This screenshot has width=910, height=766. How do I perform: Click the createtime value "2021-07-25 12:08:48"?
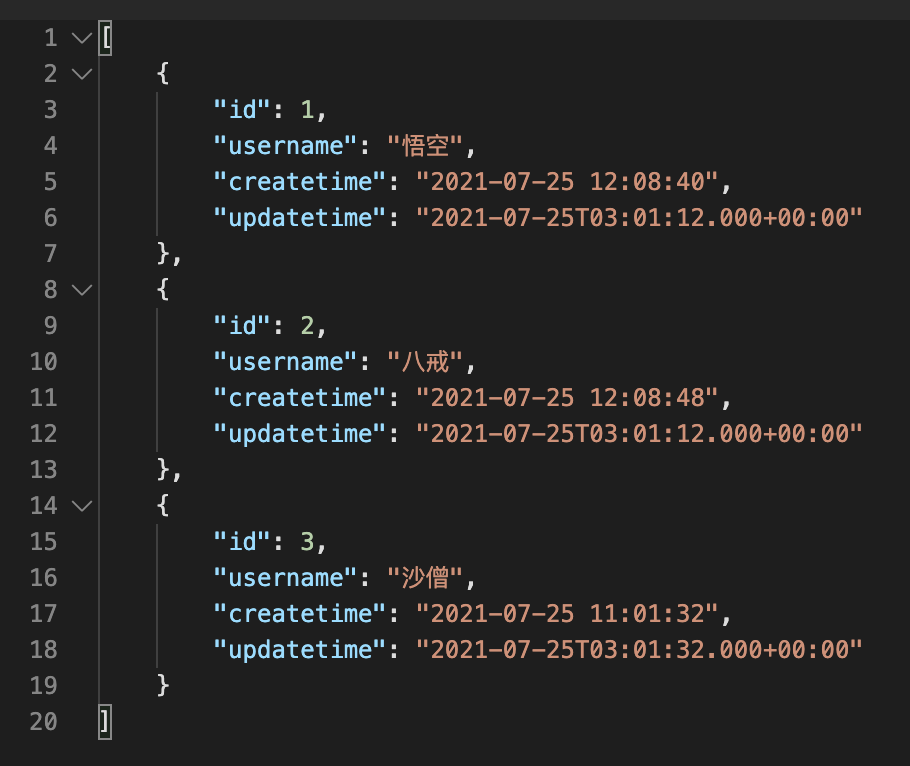click(x=567, y=398)
